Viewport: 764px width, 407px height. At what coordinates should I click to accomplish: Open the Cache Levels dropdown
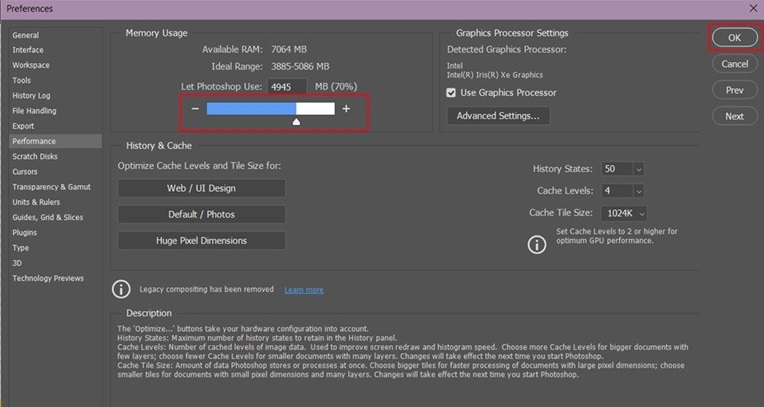point(638,191)
